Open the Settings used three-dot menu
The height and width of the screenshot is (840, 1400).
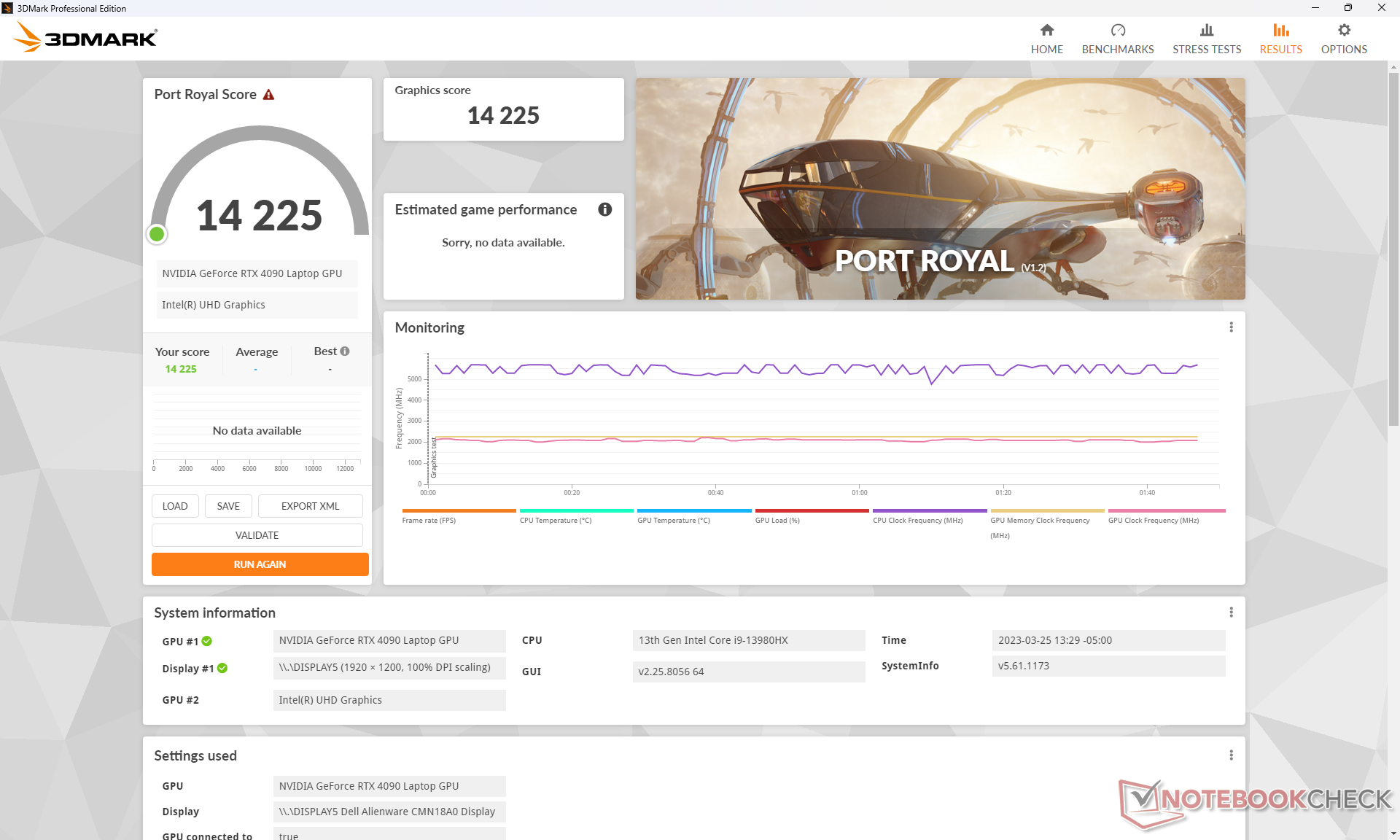[x=1231, y=755]
